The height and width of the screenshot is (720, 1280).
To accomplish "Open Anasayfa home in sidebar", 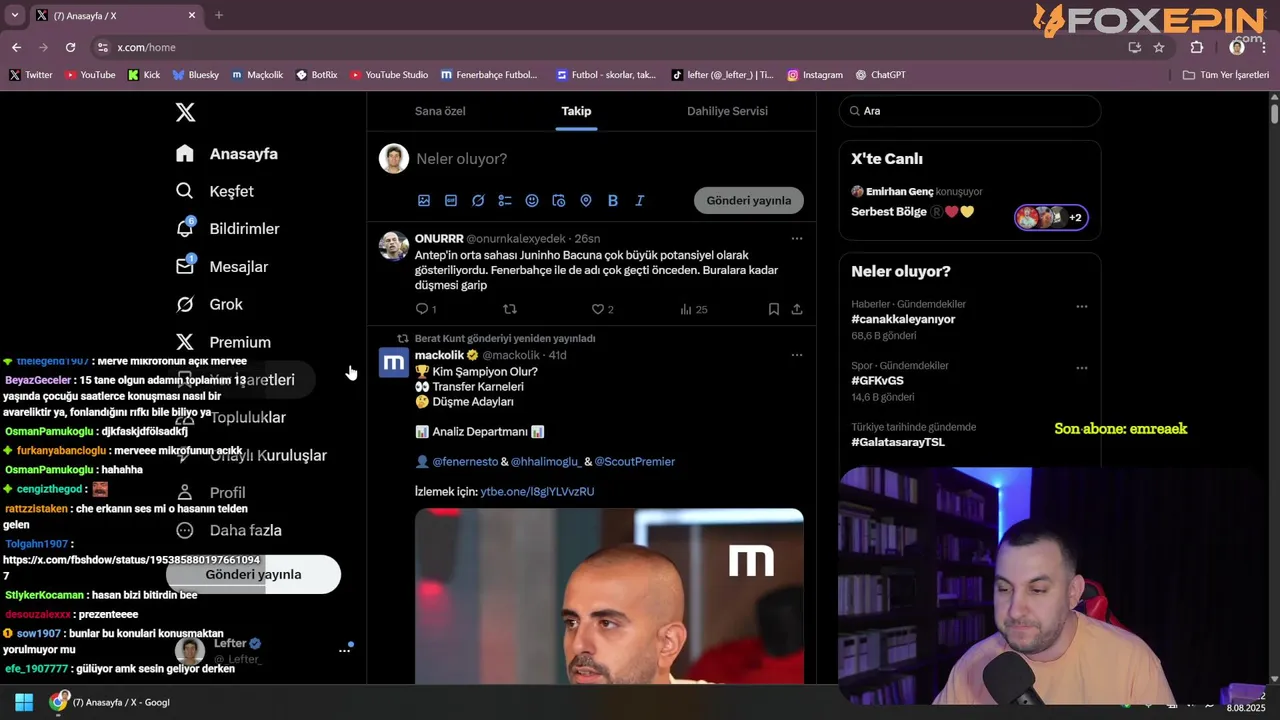I will click(227, 154).
